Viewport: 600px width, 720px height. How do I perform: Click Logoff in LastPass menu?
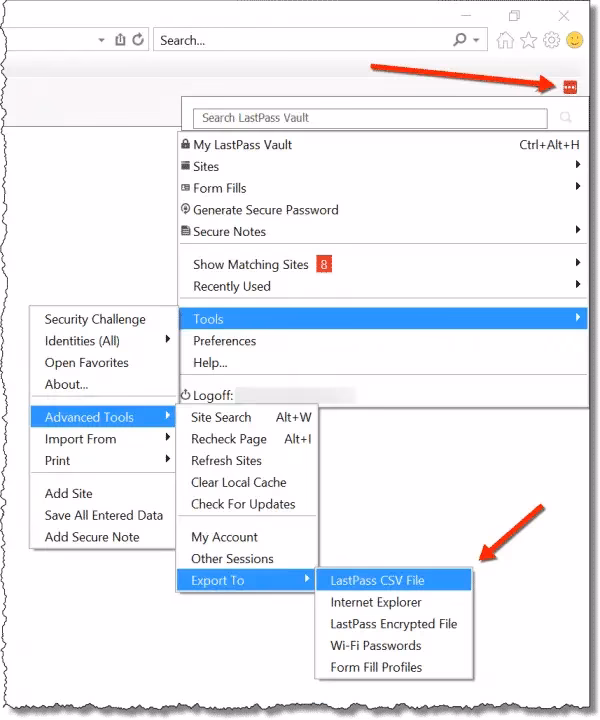click(383, 395)
